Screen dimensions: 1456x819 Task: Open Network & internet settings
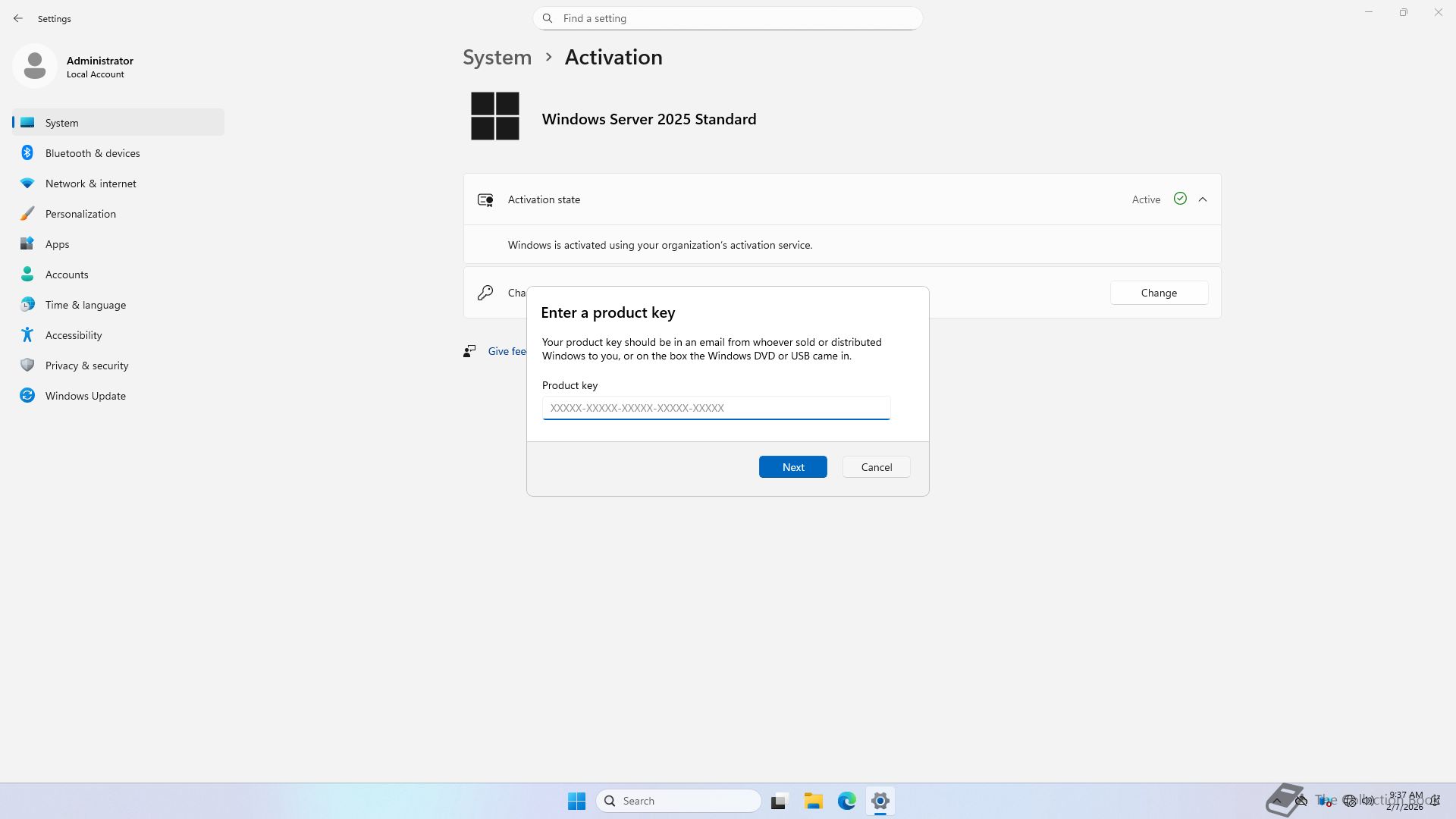tap(90, 184)
